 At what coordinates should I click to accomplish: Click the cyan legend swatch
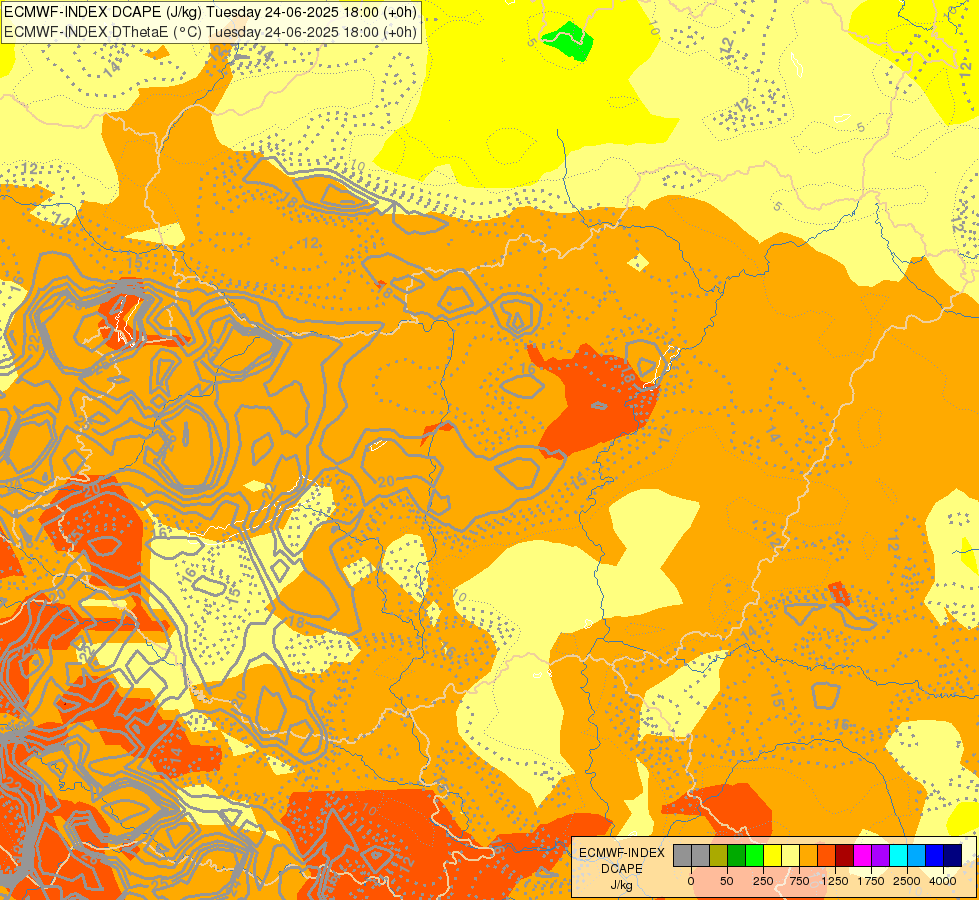pyautogui.click(x=898, y=856)
